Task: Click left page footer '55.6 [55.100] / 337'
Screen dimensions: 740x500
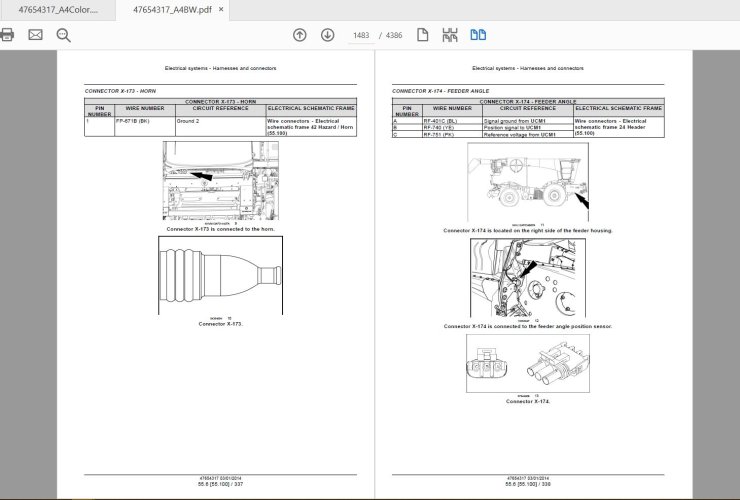Action: [220, 484]
